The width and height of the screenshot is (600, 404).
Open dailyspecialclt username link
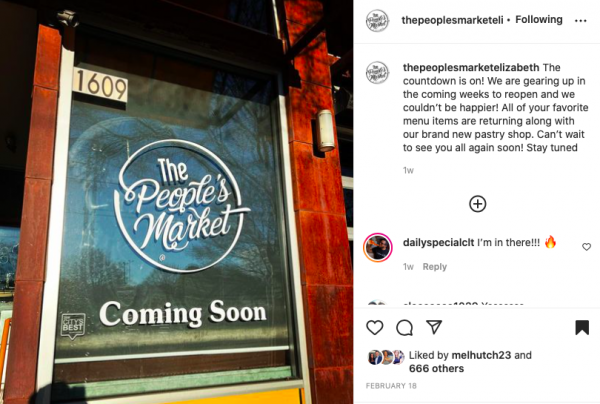(x=439, y=242)
